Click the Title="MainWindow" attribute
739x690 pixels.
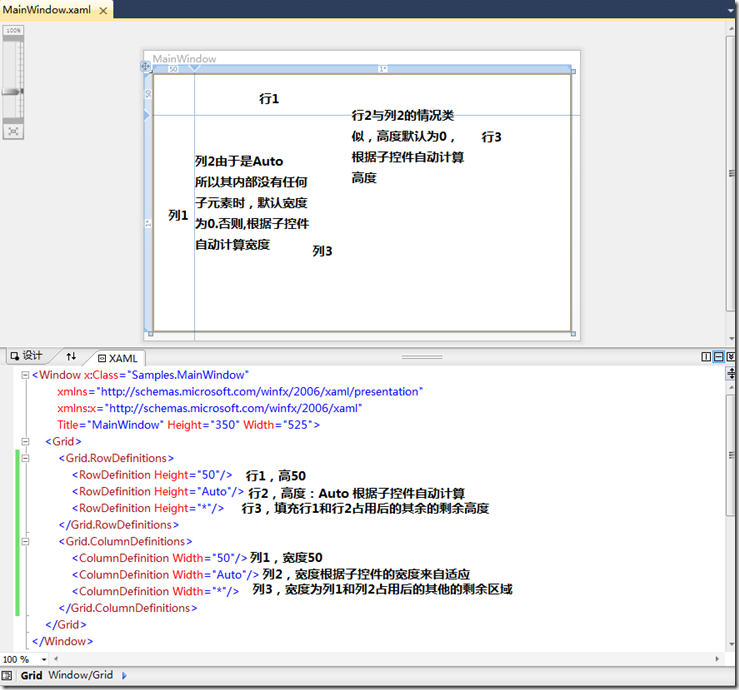click(110, 425)
